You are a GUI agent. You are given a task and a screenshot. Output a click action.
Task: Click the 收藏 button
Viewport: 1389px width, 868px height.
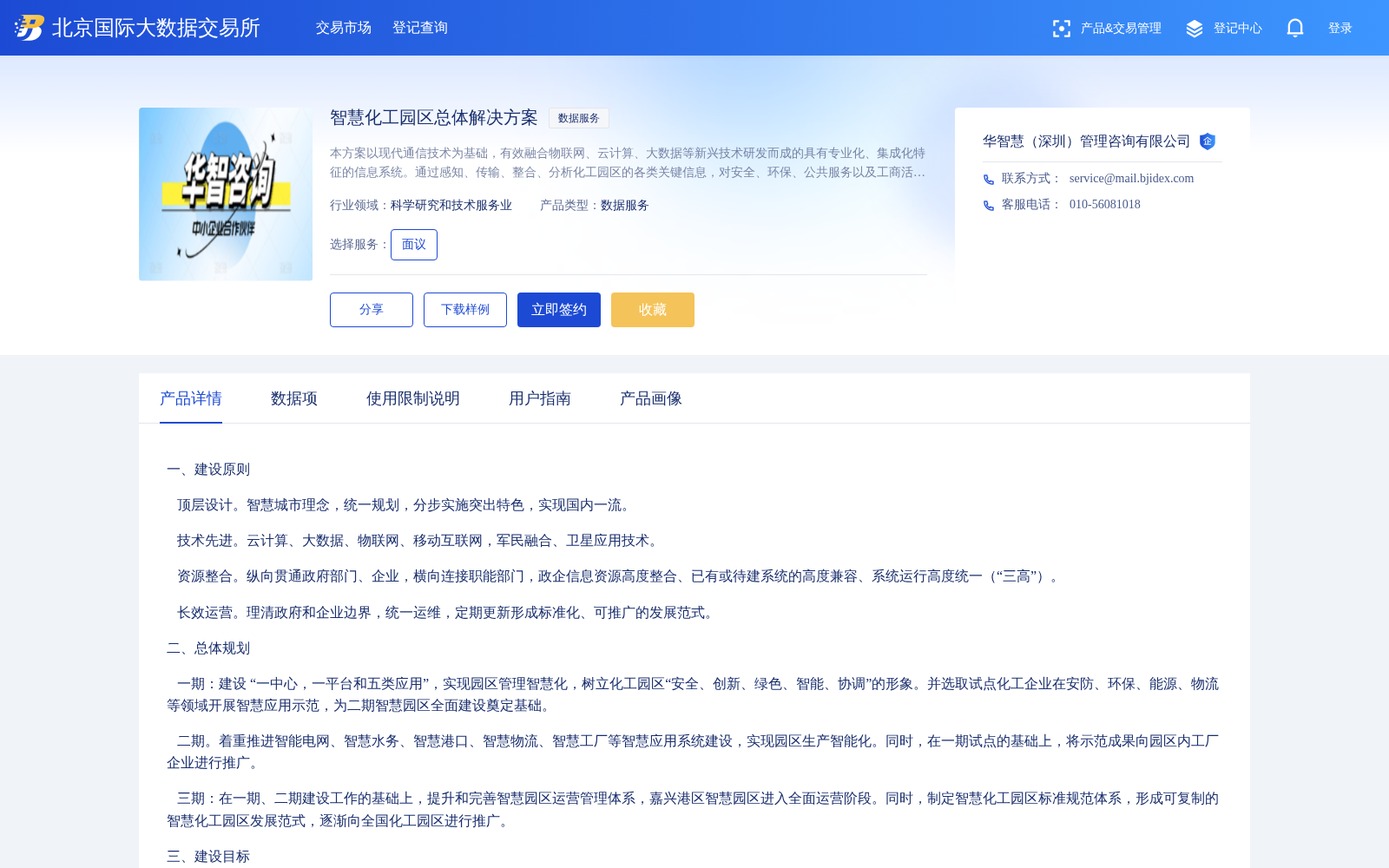coord(653,310)
